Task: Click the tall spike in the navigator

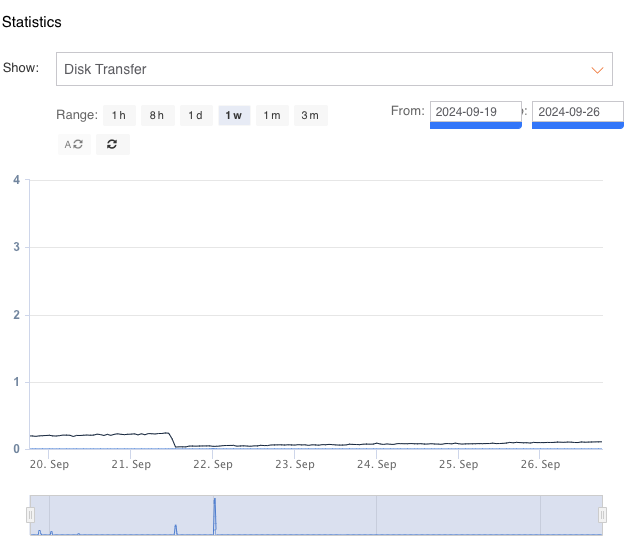Action: [x=214, y=514]
